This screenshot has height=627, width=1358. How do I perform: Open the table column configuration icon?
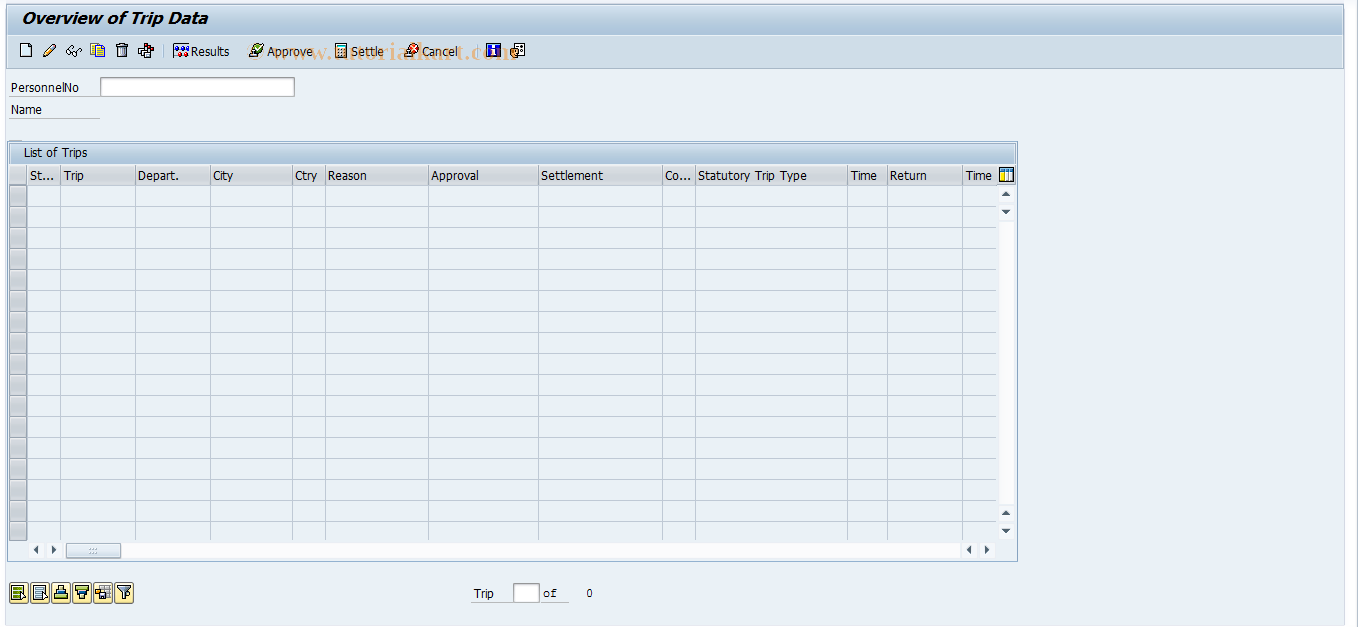coord(1006,175)
